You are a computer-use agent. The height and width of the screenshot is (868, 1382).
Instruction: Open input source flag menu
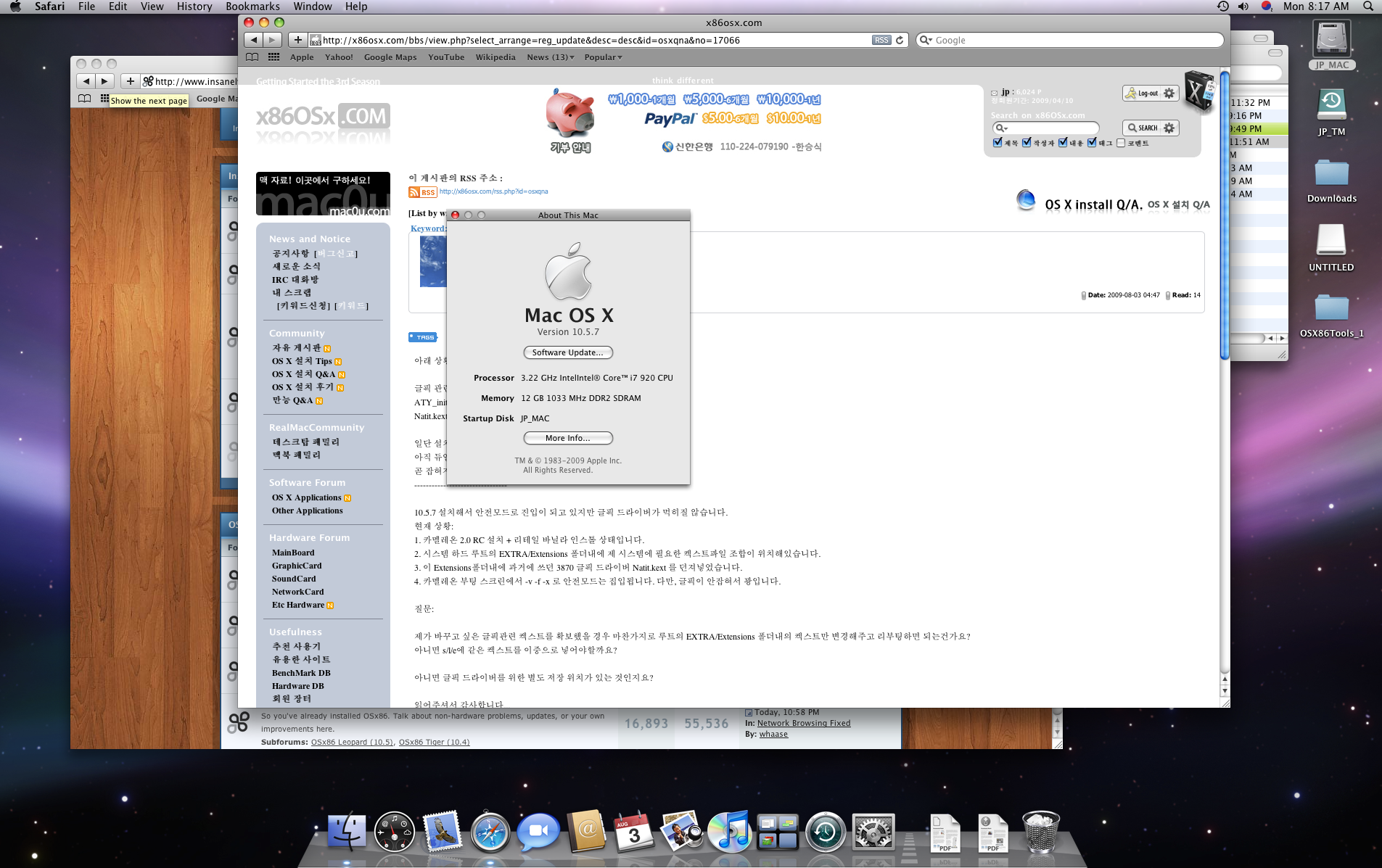1267,7
